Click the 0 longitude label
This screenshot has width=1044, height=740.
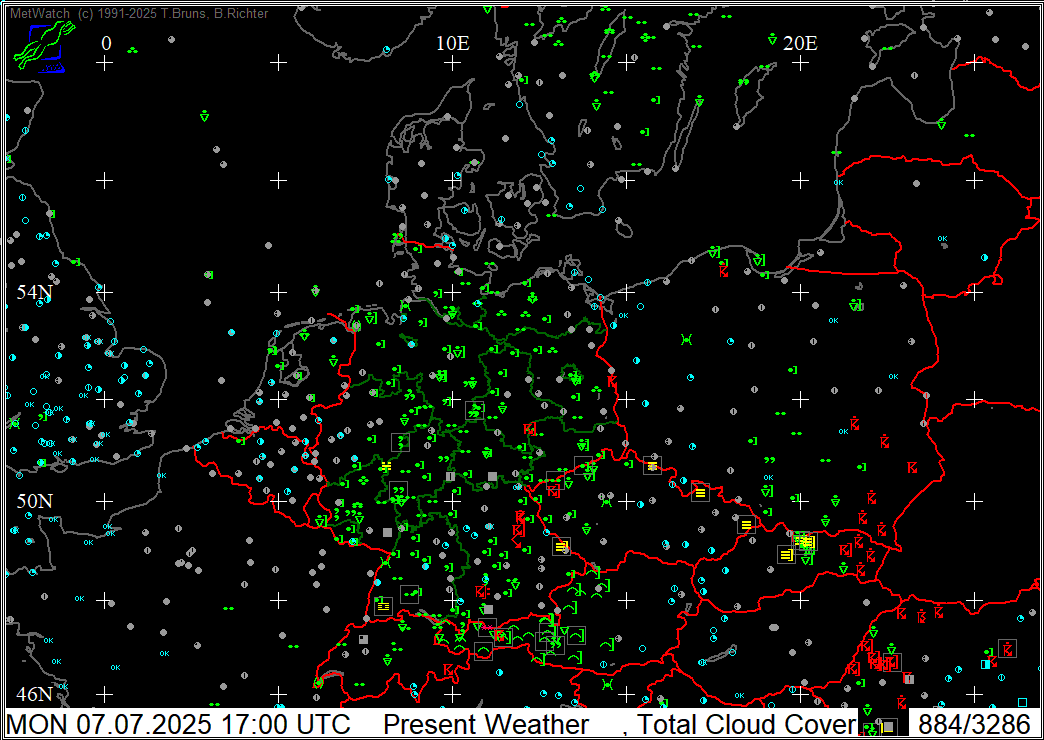pyautogui.click(x=107, y=43)
